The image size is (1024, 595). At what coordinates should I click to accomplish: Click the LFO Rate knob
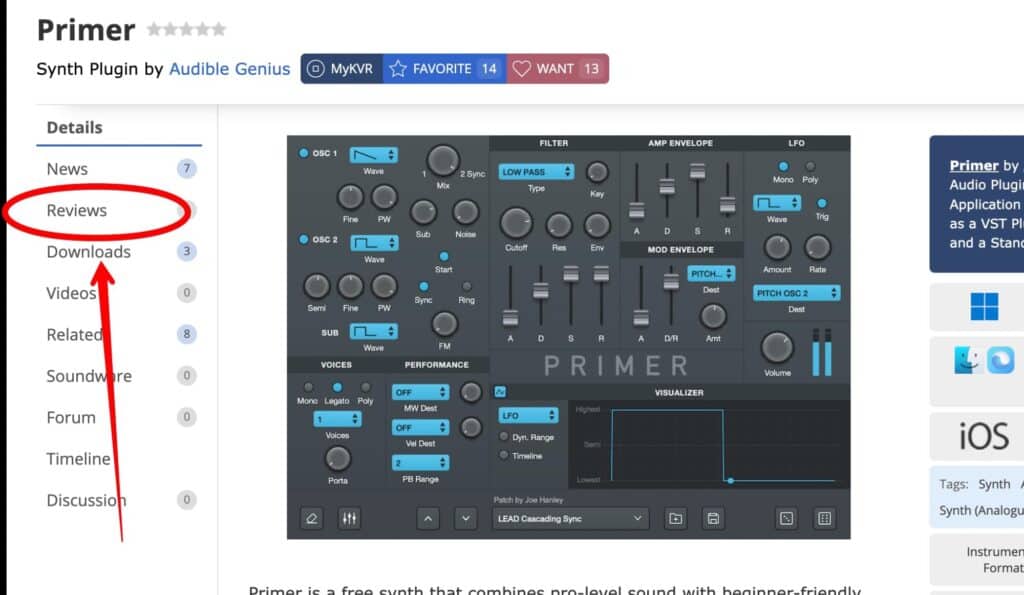point(817,248)
